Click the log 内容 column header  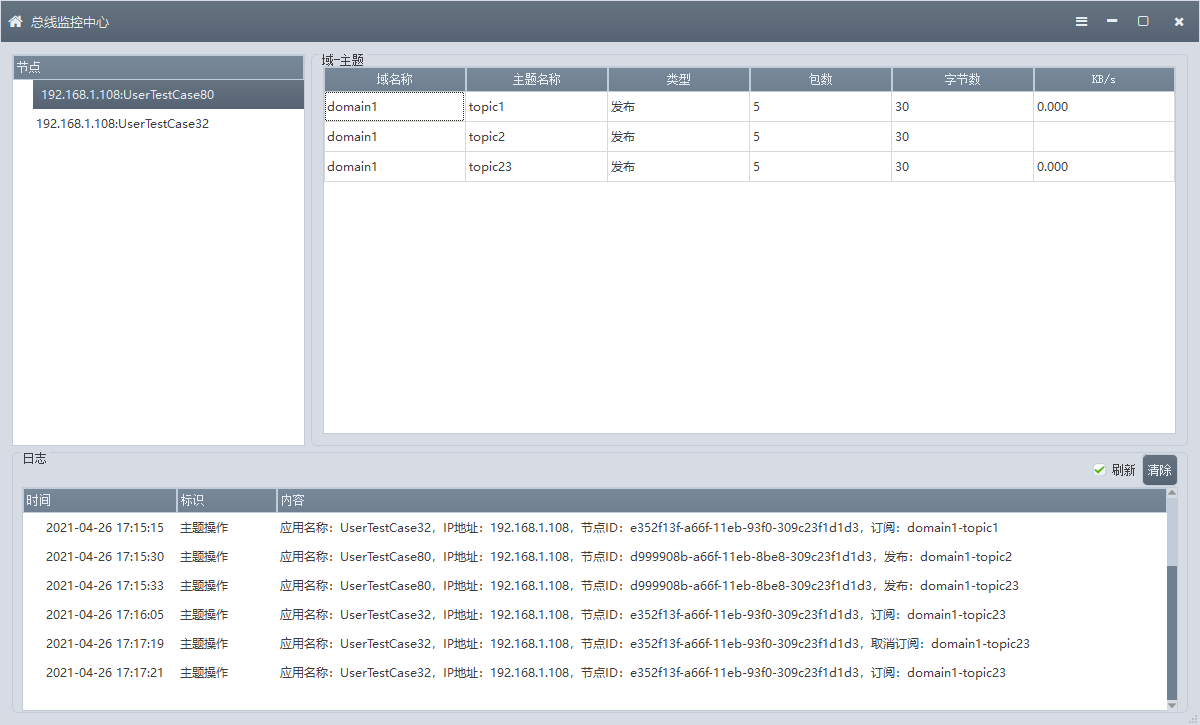pyautogui.click(x=720, y=500)
